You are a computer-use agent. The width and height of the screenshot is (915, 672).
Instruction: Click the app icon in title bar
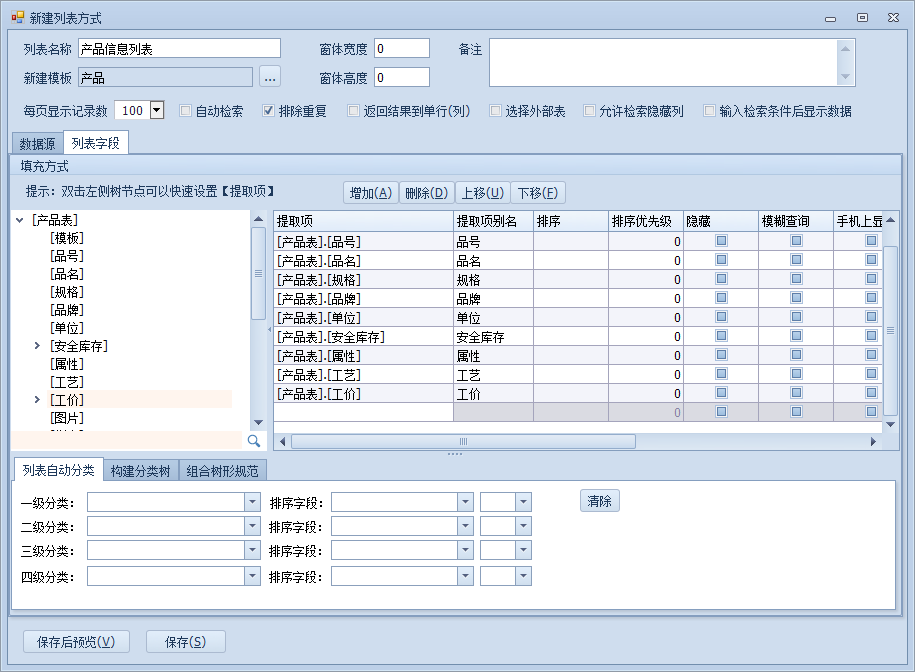click(x=18, y=18)
